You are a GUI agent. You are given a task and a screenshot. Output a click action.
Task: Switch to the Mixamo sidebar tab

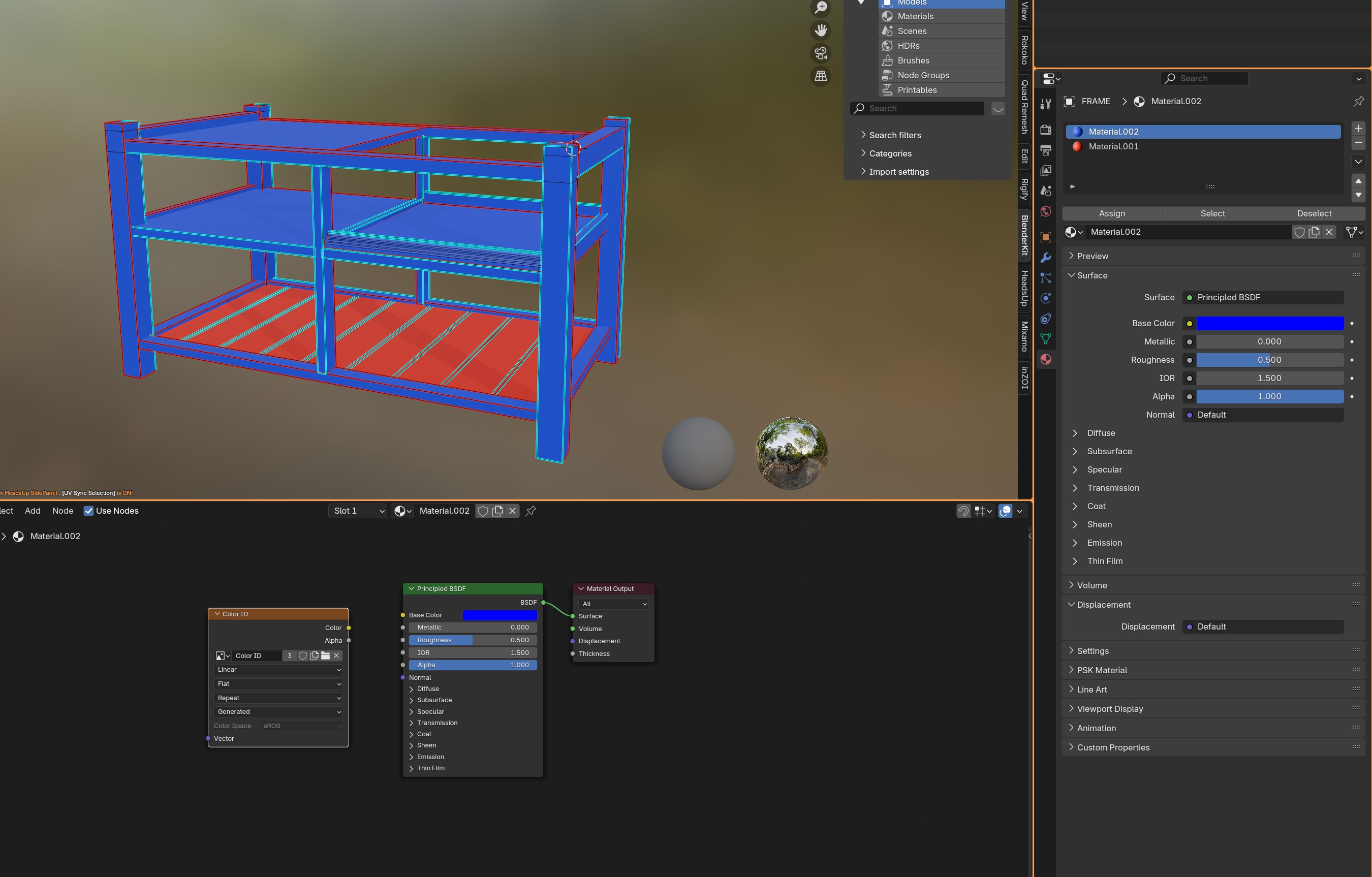(x=1024, y=337)
